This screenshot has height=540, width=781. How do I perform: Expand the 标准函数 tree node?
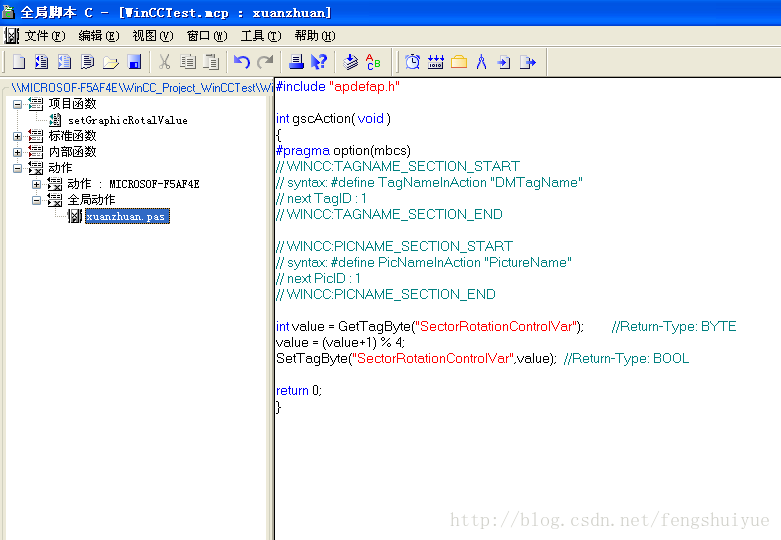click(17, 136)
